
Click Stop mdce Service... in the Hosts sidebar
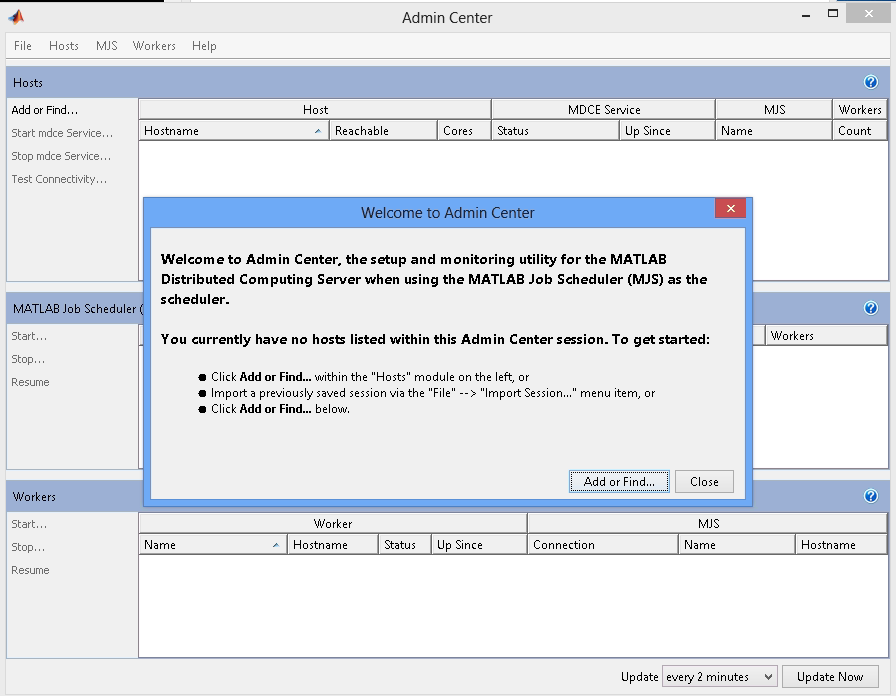click(61, 156)
